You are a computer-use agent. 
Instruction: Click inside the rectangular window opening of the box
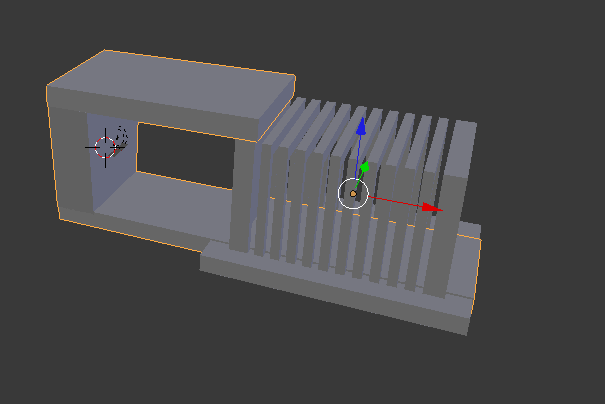pyautogui.click(x=185, y=156)
